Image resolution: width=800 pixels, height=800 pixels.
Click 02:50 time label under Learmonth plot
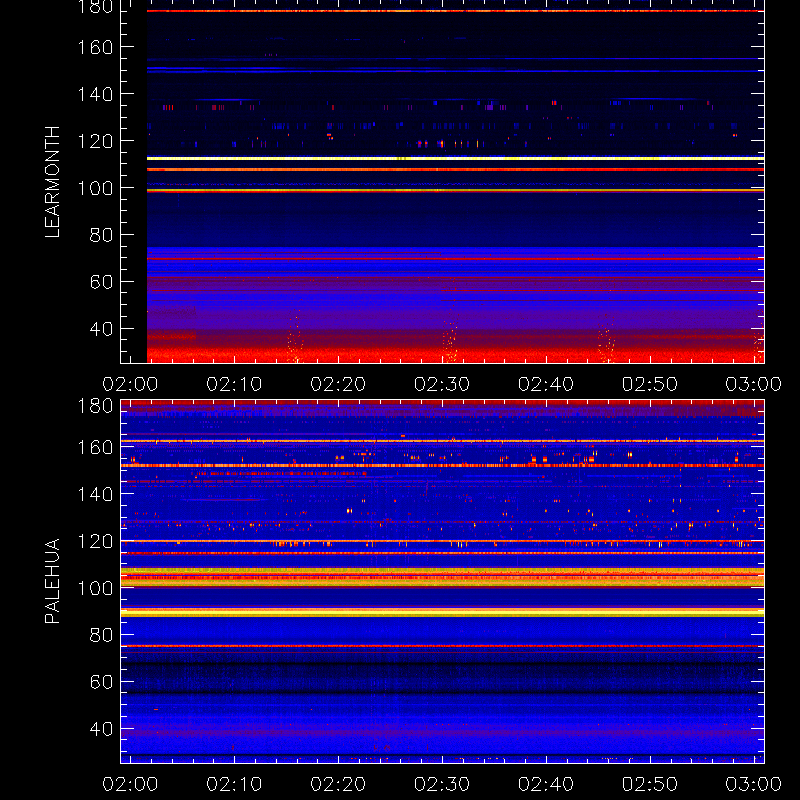[651, 384]
